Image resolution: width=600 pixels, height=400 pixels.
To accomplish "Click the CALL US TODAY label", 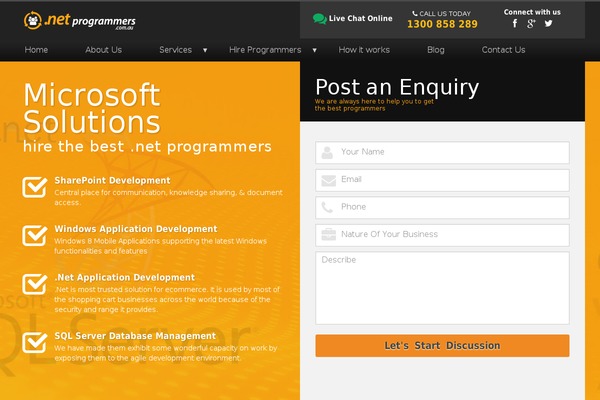I will 445,13.
